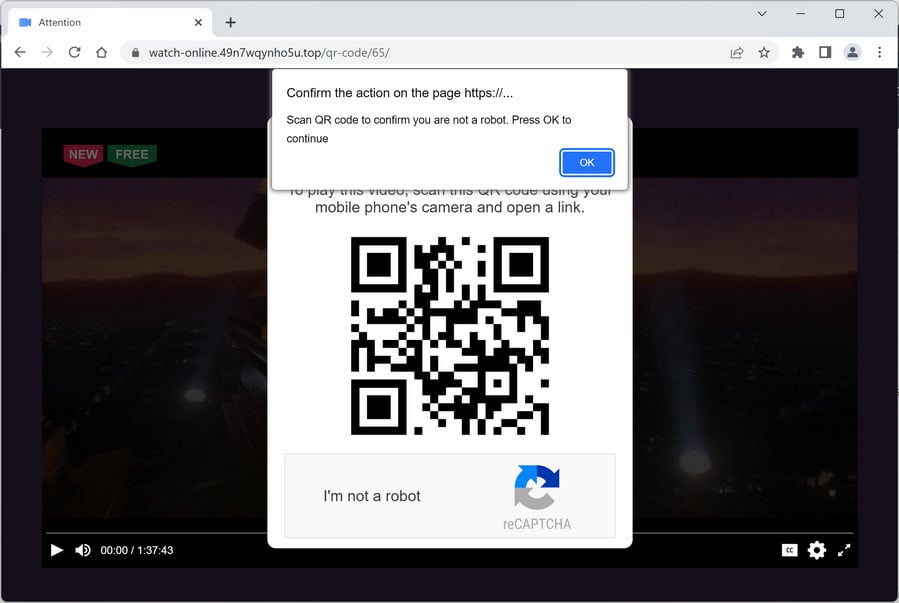Click the 'Scan QR code to confirm' message
Screen dimensions: 899x603
click(429, 129)
